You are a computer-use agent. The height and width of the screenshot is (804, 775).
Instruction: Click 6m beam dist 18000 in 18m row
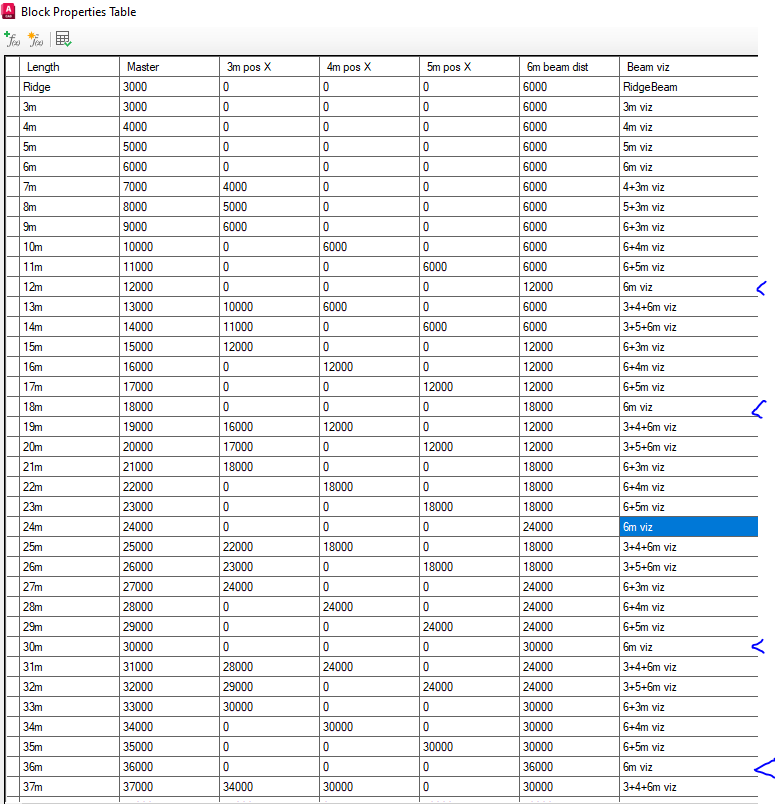tap(569, 407)
